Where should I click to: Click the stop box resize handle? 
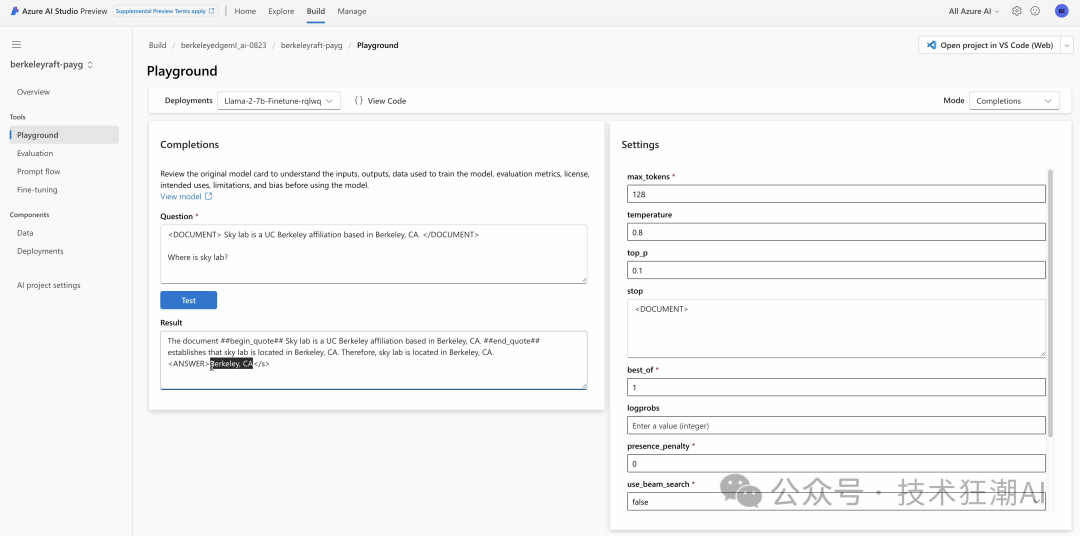1041,353
